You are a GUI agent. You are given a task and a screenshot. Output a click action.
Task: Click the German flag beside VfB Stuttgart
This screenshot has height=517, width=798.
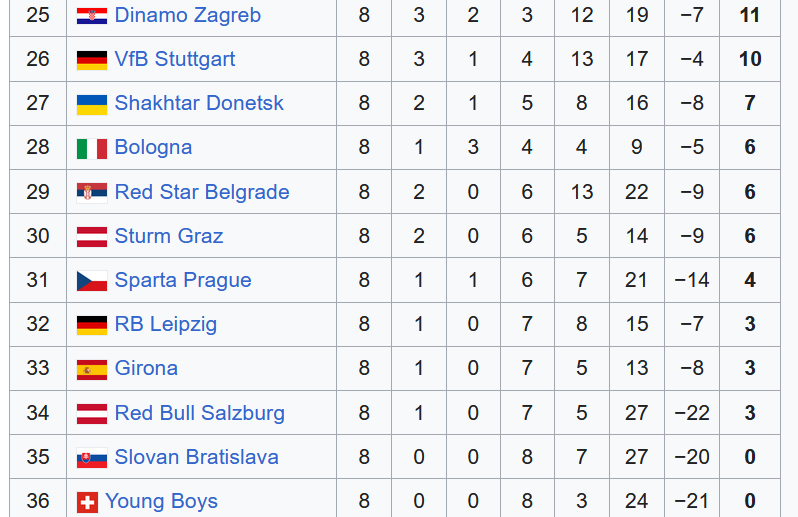pos(92,60)
